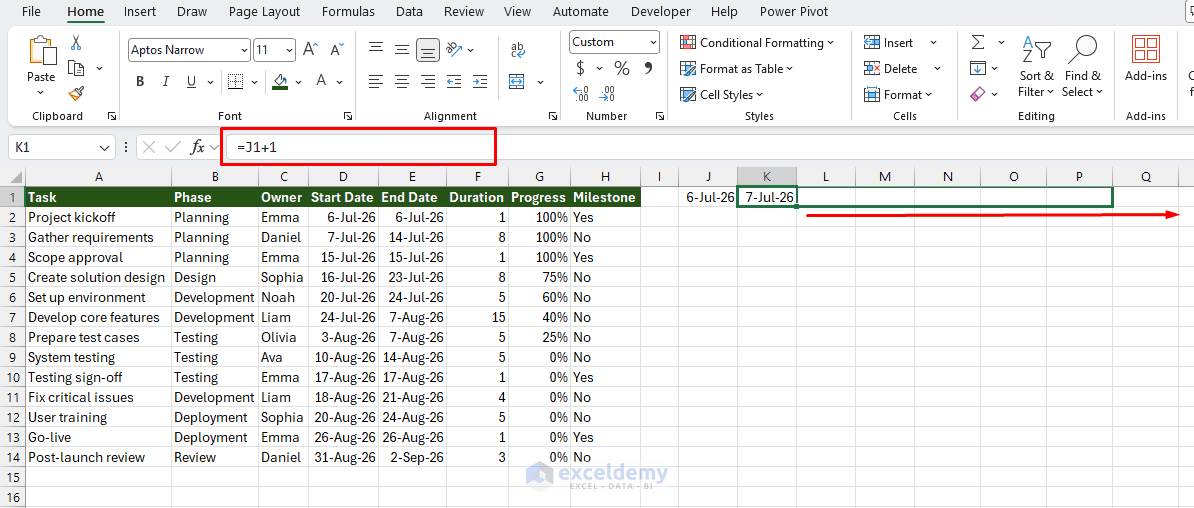Click the Cut scissors icon

pyautogui.click(x=75, y=43)
